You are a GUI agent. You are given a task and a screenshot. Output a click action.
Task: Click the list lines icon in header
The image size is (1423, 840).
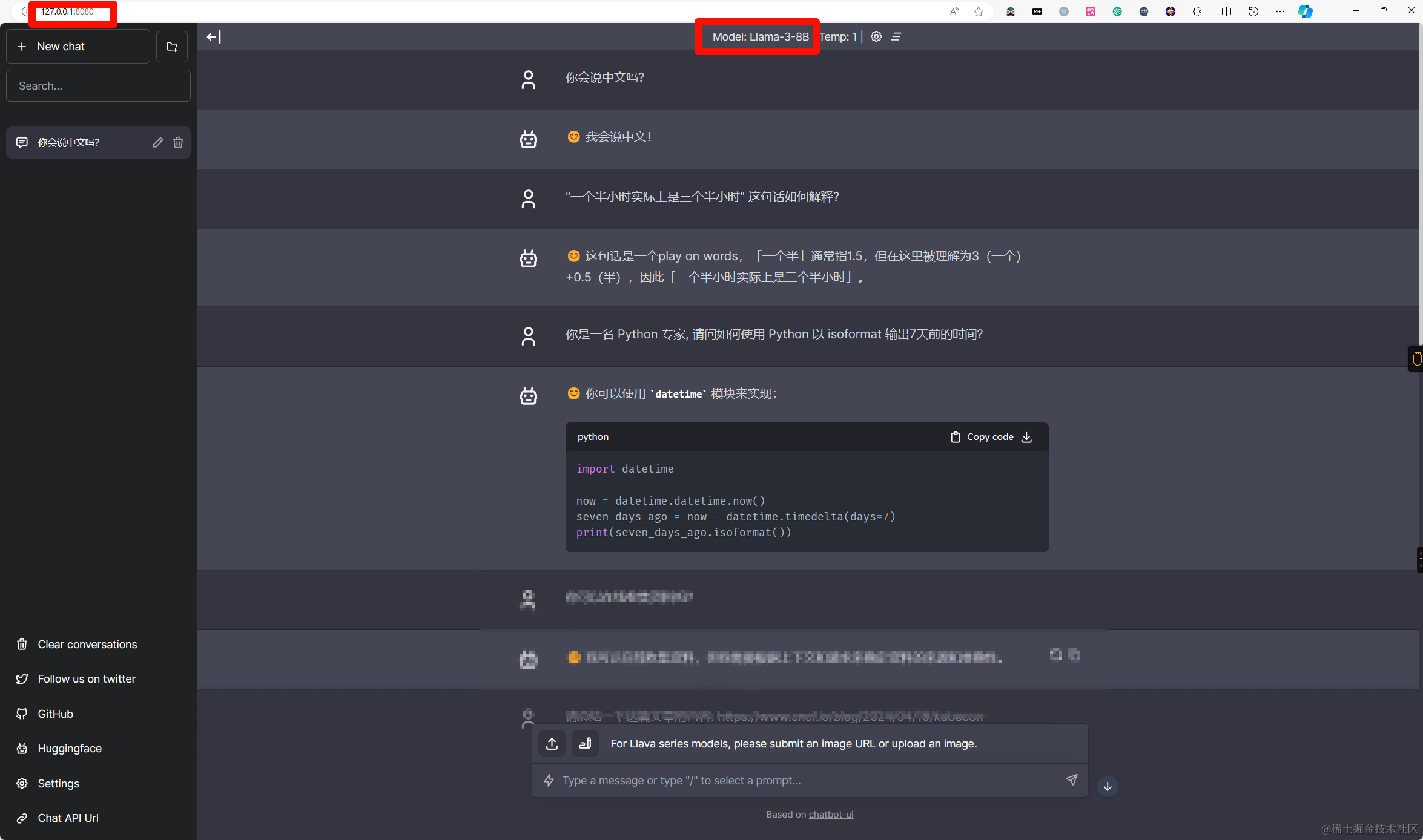897,37
